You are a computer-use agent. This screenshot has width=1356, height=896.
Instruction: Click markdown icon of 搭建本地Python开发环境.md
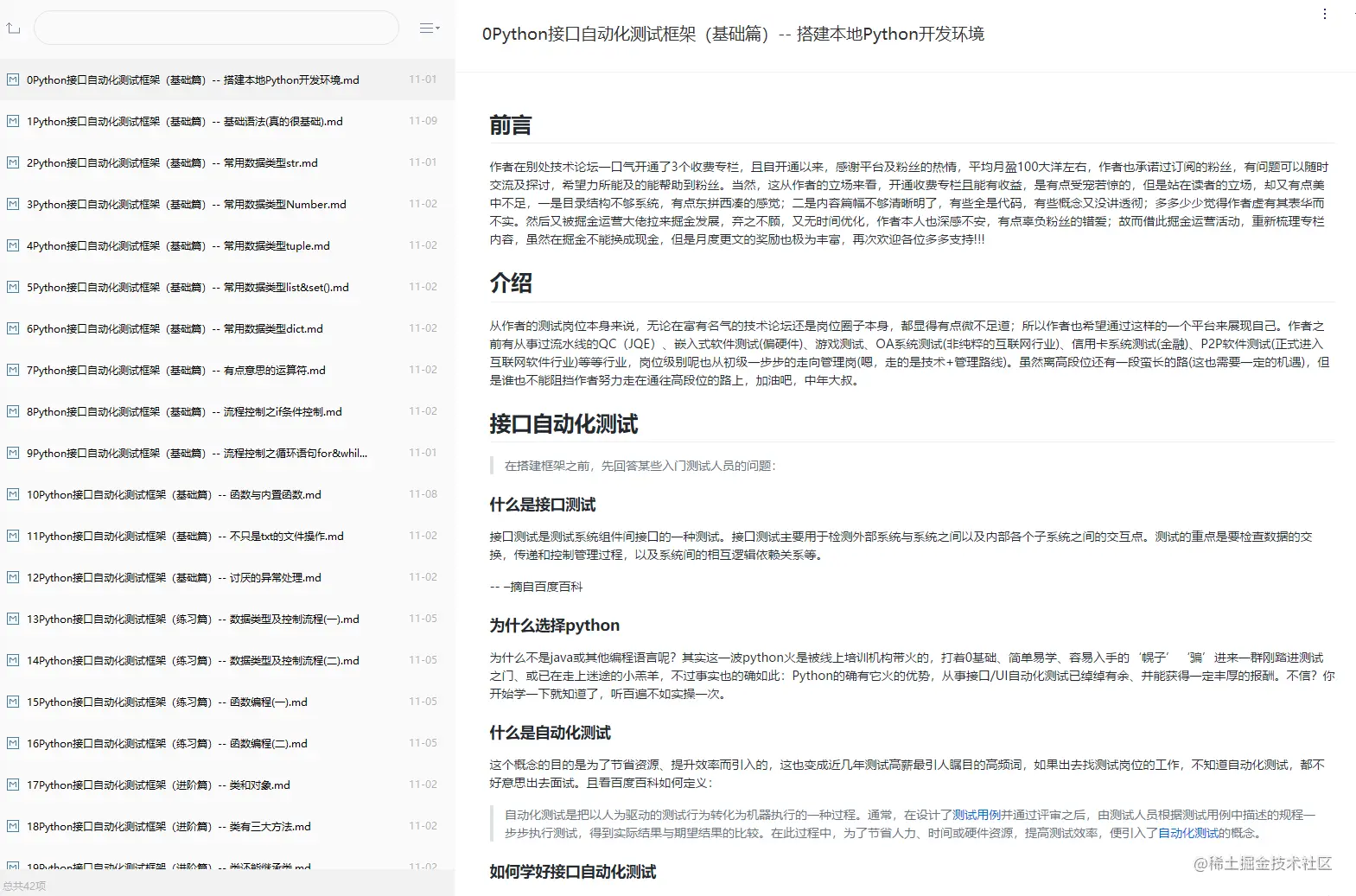[x=13, y=79]
